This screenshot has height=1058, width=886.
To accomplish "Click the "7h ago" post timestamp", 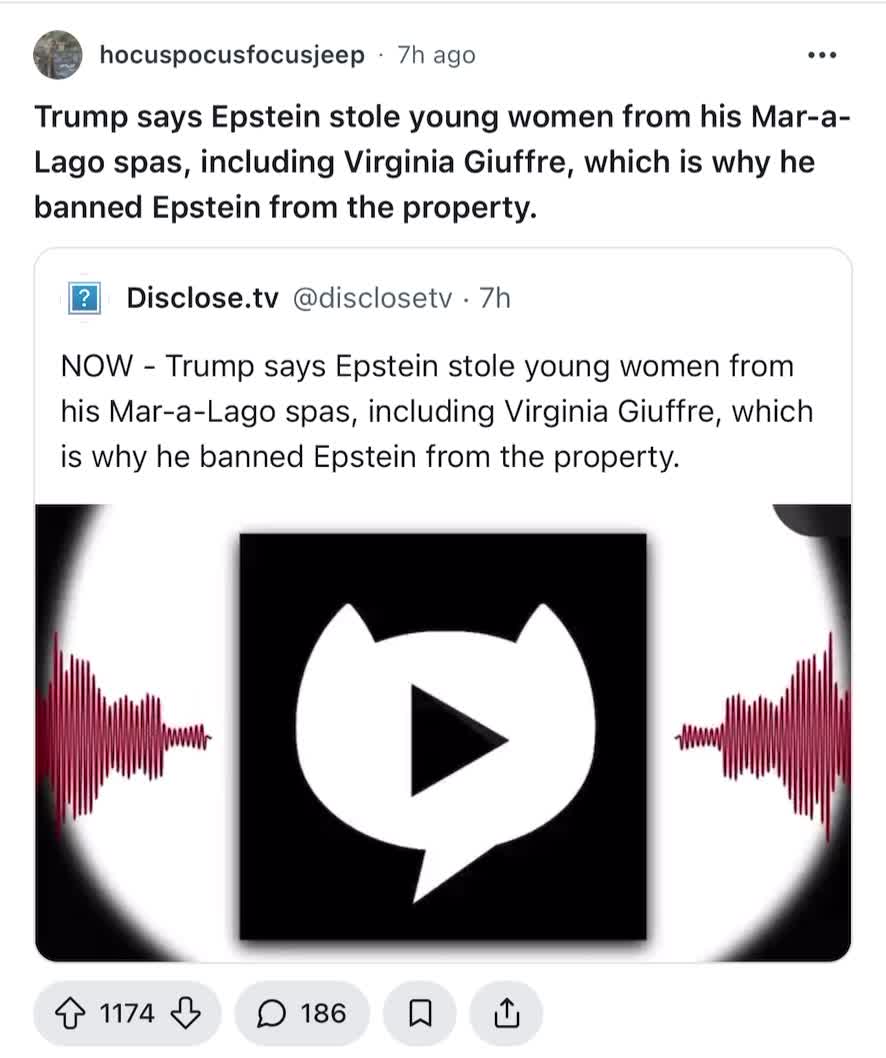I will click(436, 55).
